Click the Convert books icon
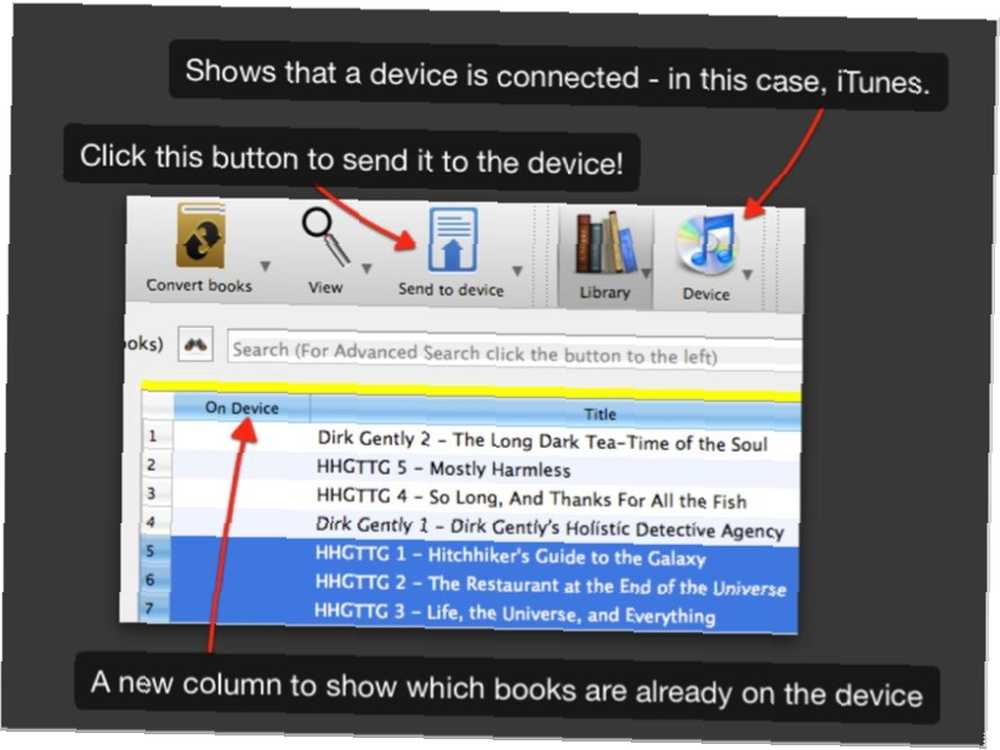The width and height of the screenshot is (1000, 750). pyautogui.click(x=201, y=236)
